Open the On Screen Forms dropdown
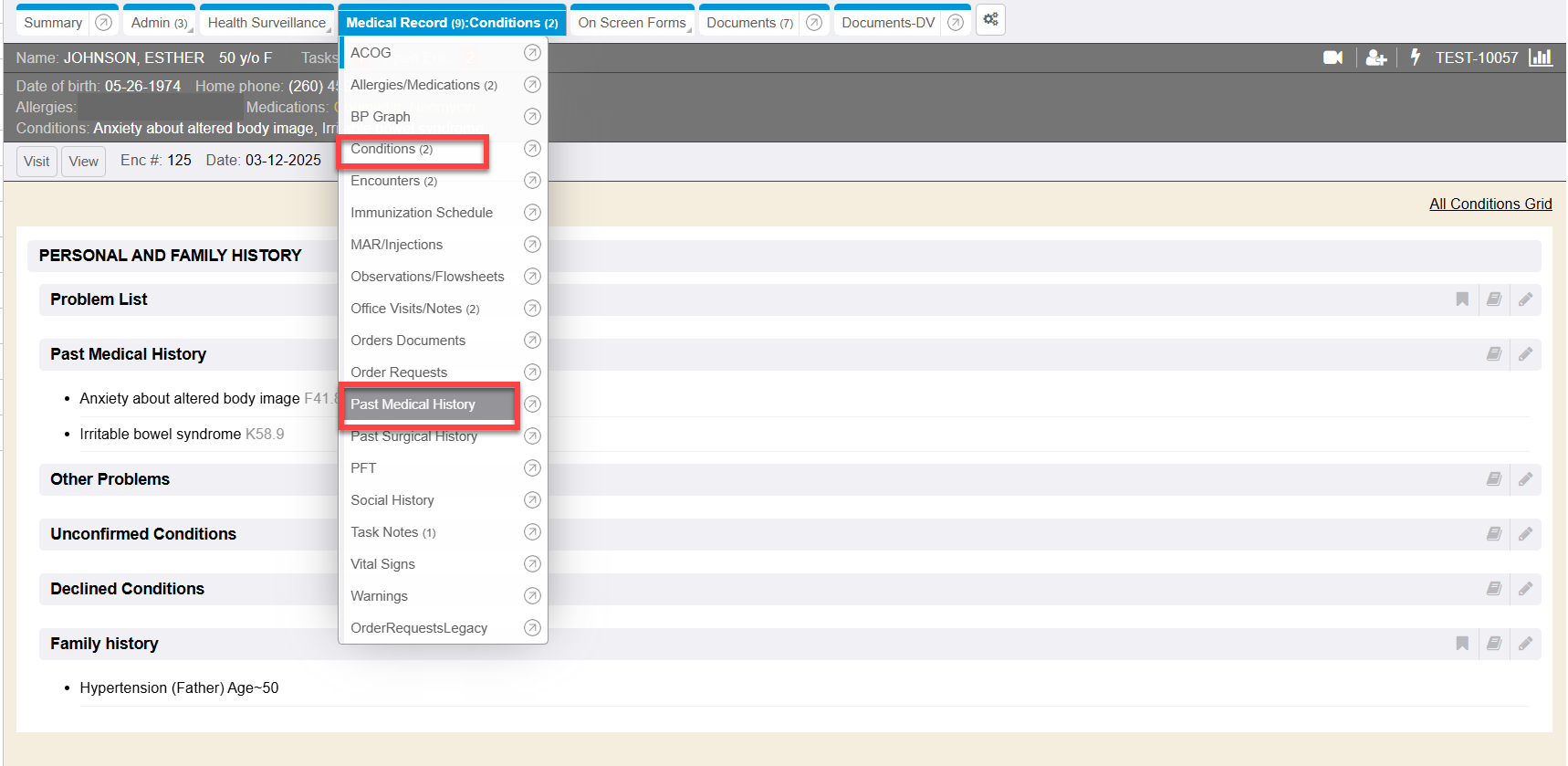The image size is (1568, 766). [632, 23]
